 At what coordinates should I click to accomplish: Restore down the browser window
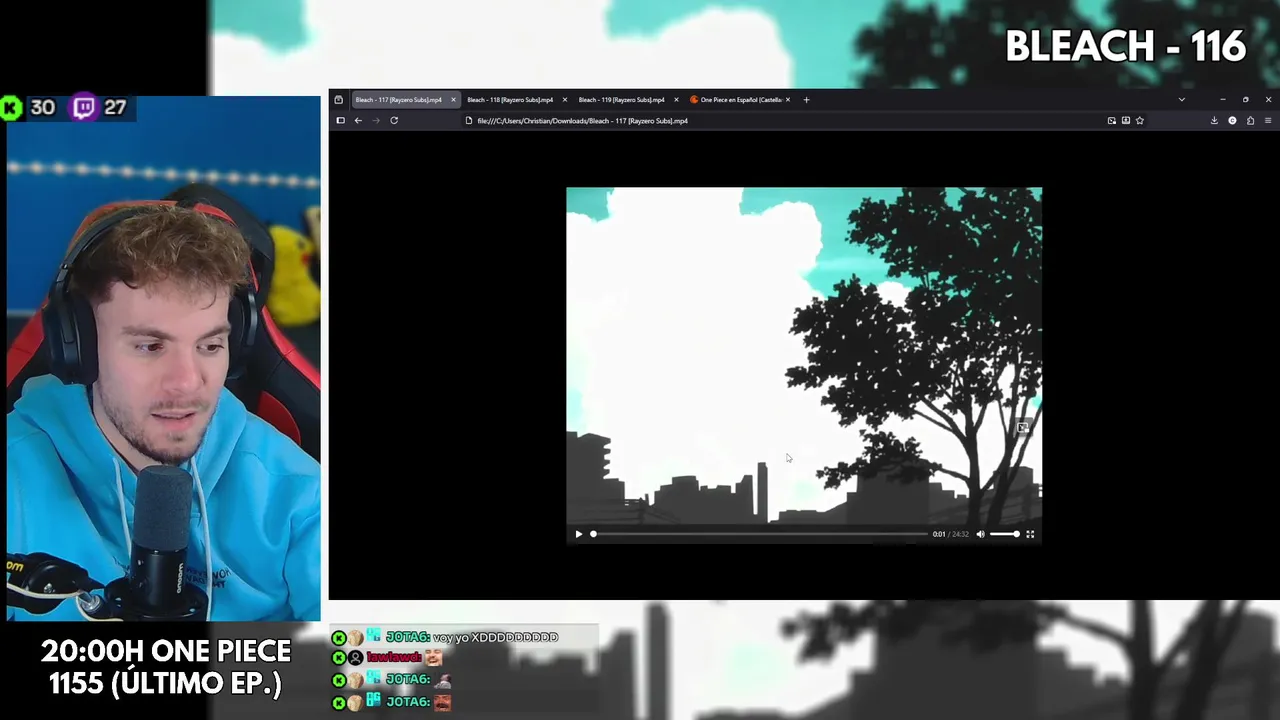[1245, 100]
